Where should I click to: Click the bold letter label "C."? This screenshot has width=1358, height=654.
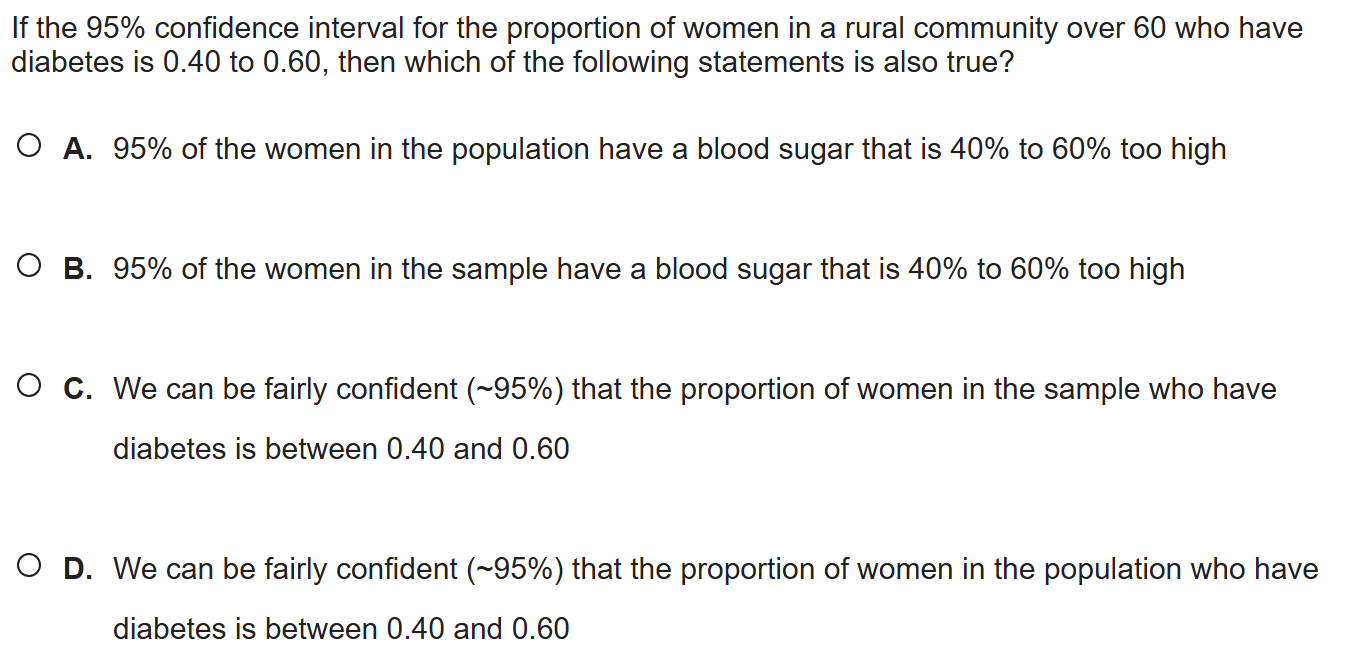click(x=78, y=389)
